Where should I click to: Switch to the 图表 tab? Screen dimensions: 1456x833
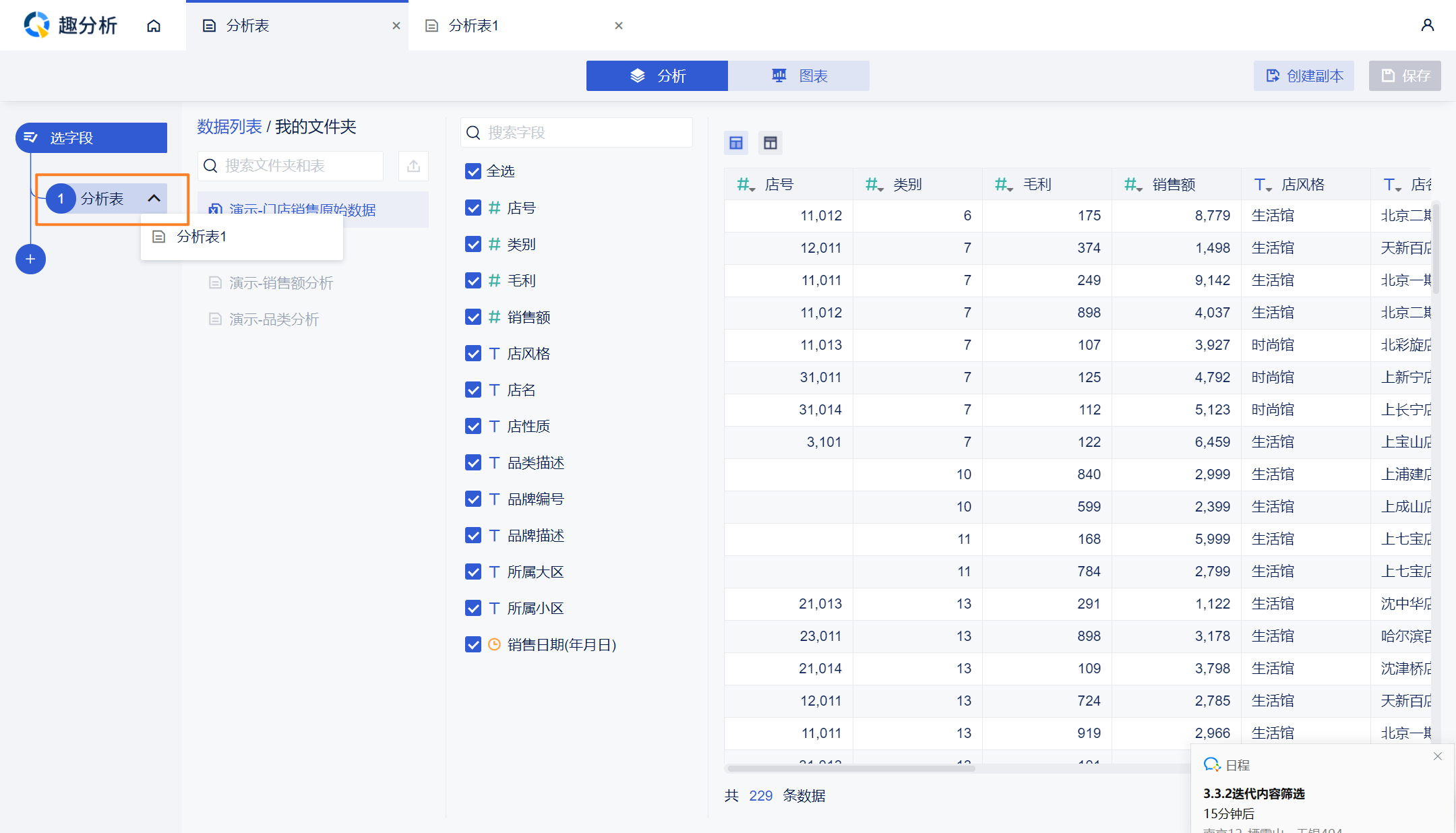tap(799, 75)
